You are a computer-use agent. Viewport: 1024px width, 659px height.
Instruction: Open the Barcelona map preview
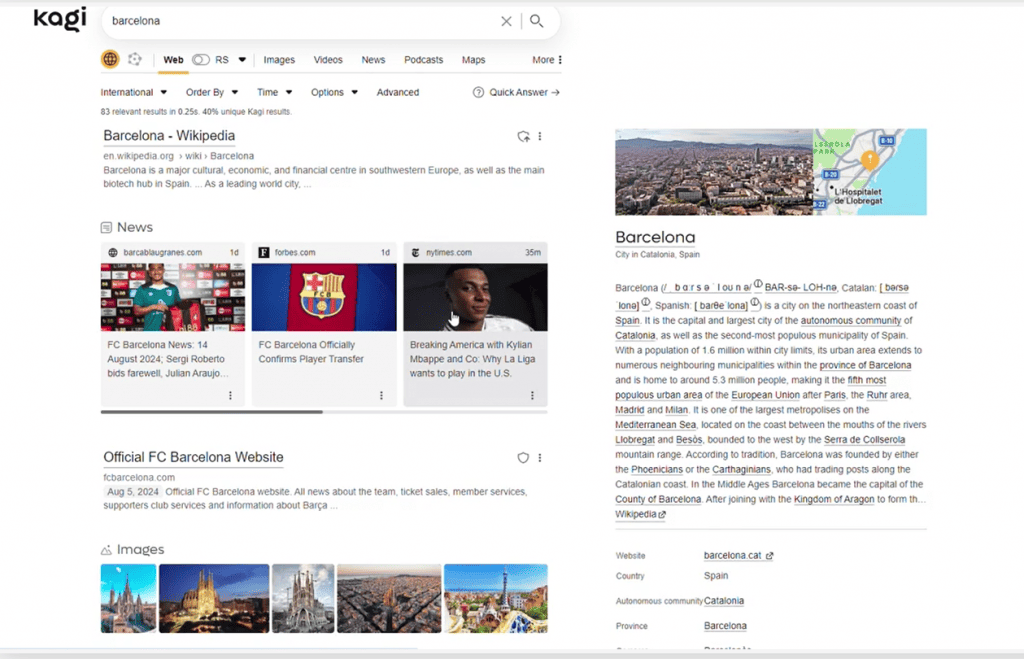coord(870,172)
